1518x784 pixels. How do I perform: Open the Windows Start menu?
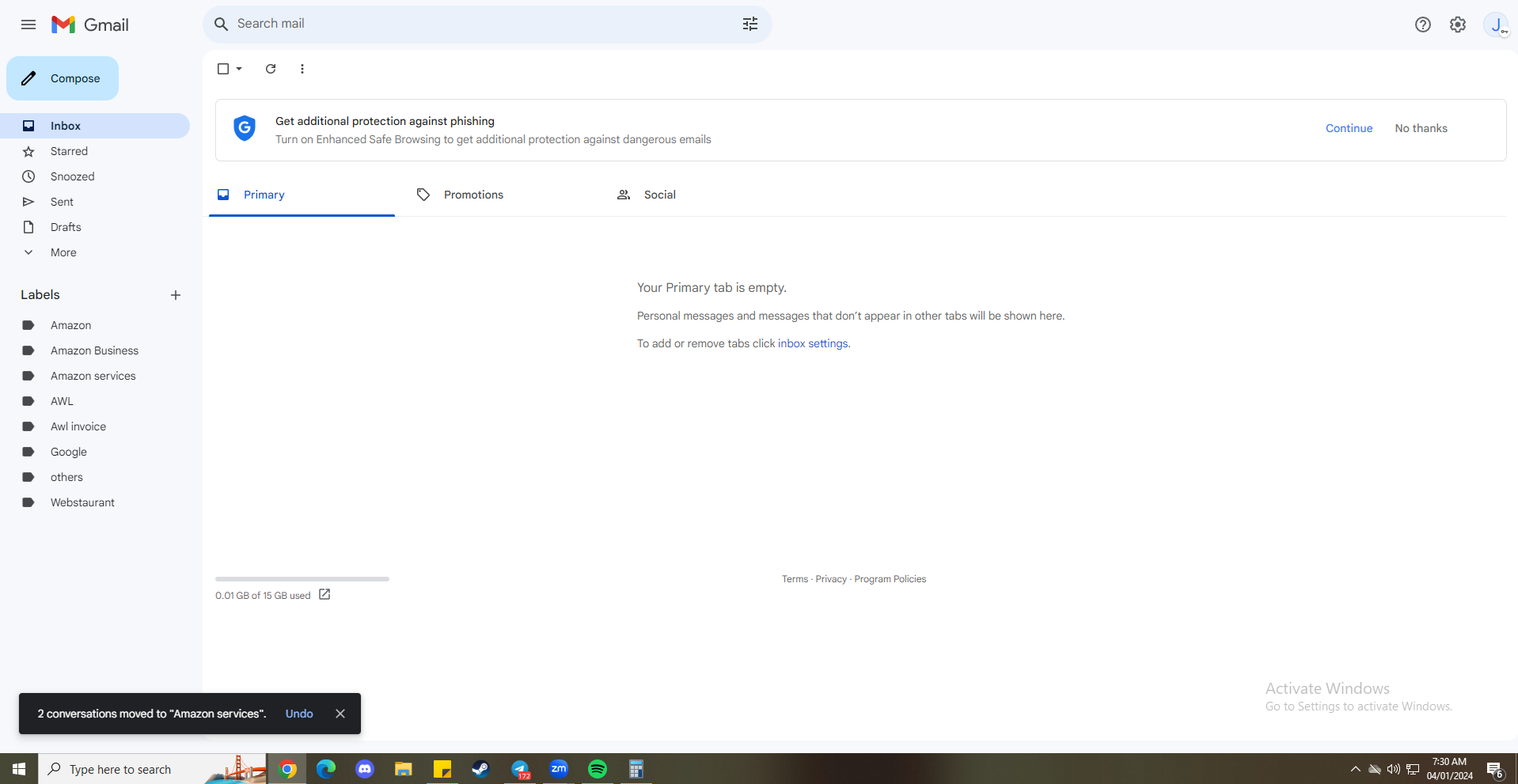(x=19, y=769)
